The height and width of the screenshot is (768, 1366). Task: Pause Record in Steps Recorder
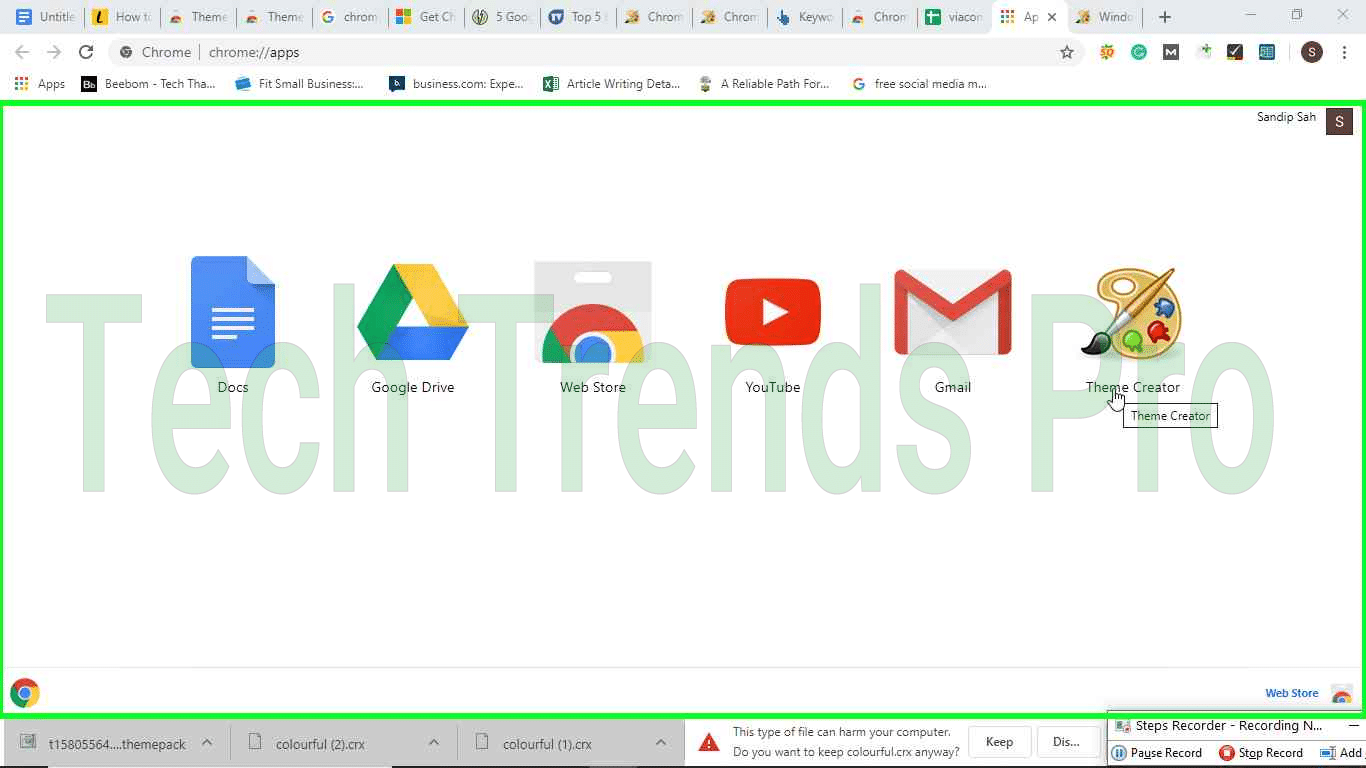[x=1157, y=753]
